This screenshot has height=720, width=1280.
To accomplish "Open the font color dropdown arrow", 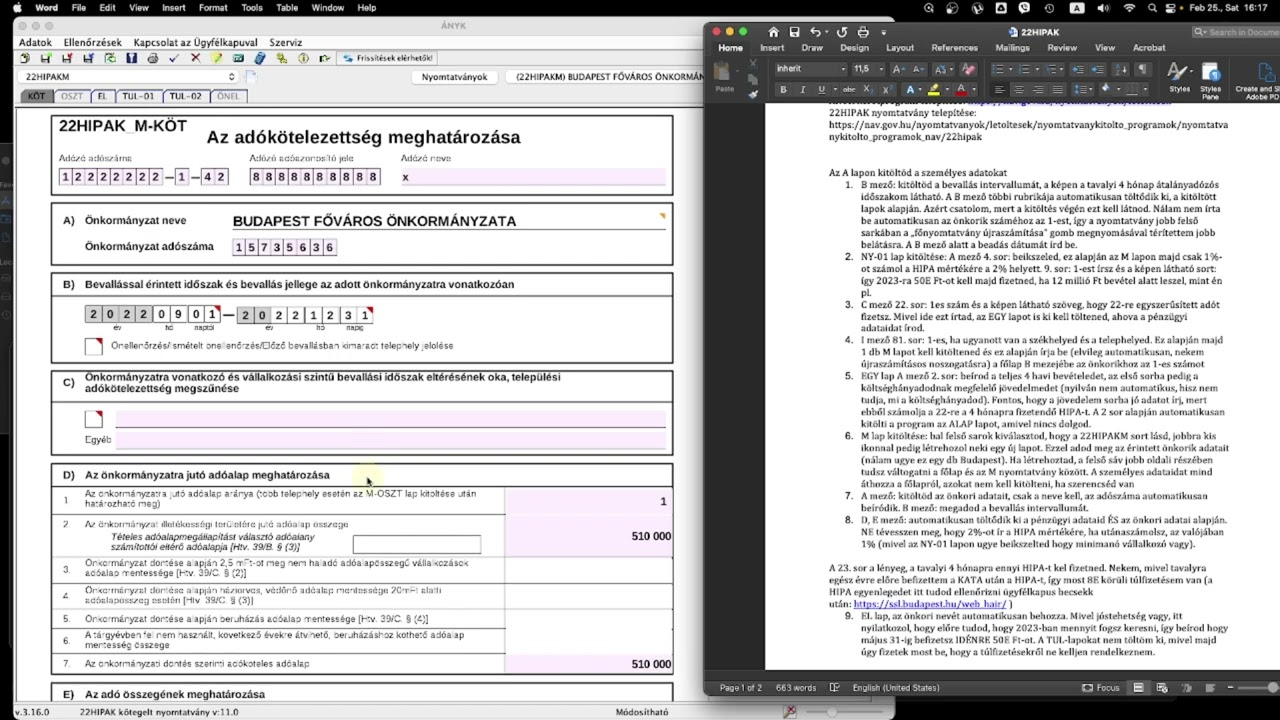I will 974,89.
